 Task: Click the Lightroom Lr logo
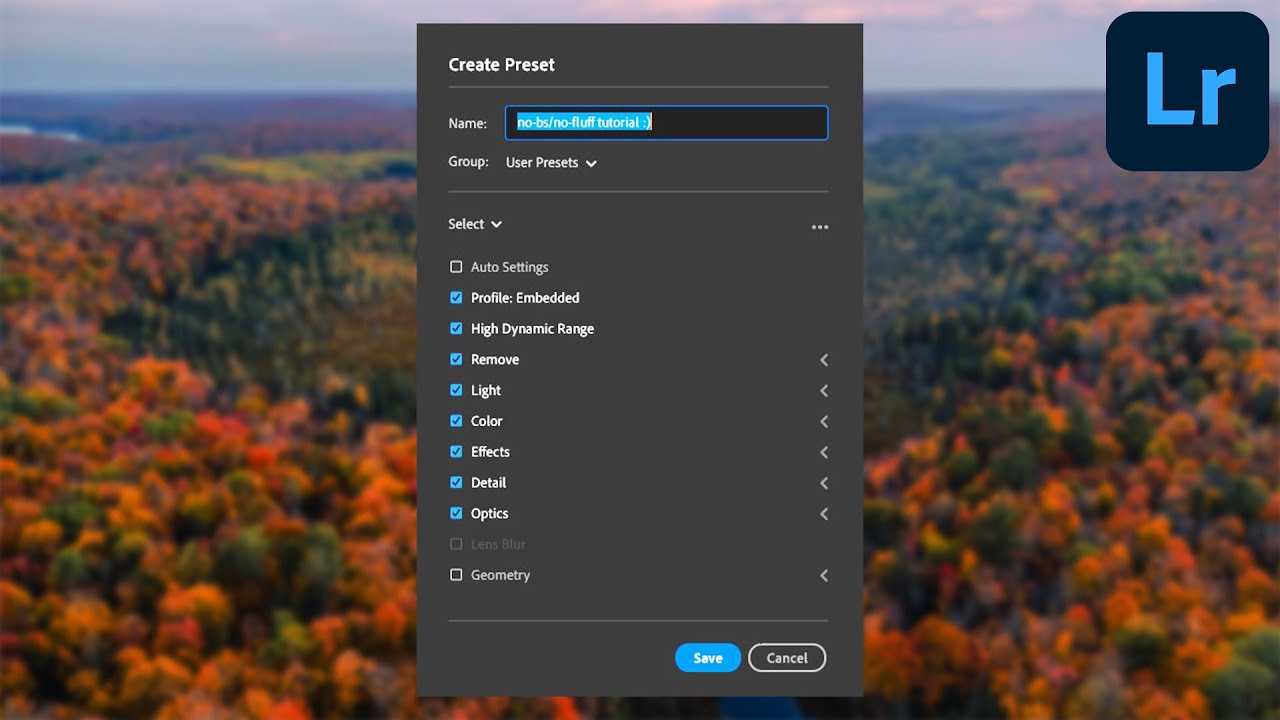click(x=1187, y=91)
